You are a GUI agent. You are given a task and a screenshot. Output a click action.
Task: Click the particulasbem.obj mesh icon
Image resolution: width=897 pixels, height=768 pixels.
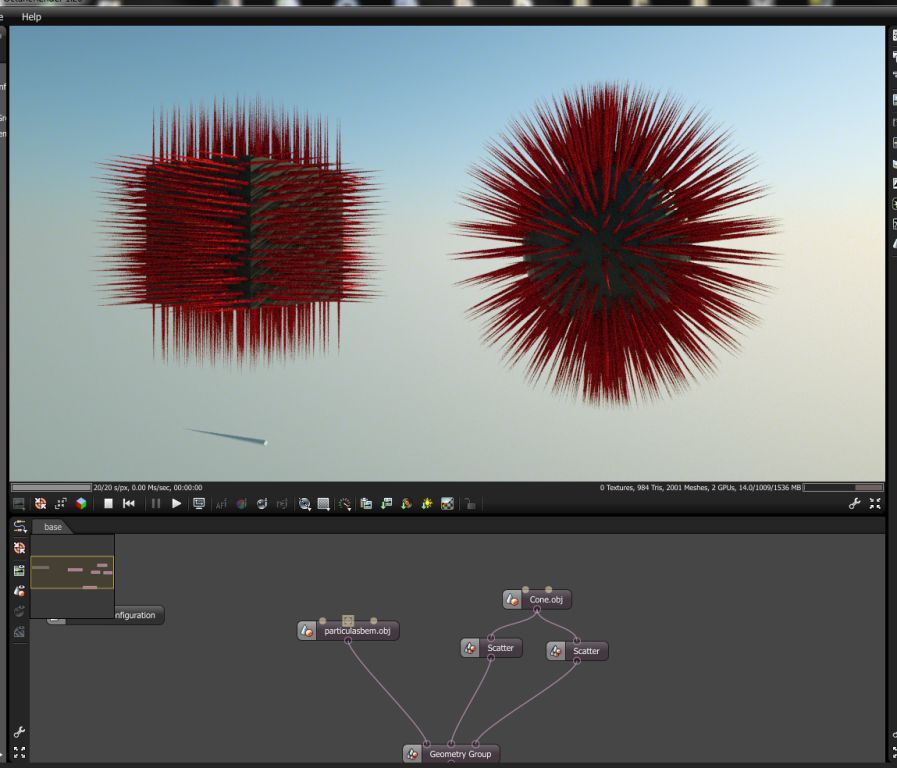pyautogui.click(x=307, y=631)
